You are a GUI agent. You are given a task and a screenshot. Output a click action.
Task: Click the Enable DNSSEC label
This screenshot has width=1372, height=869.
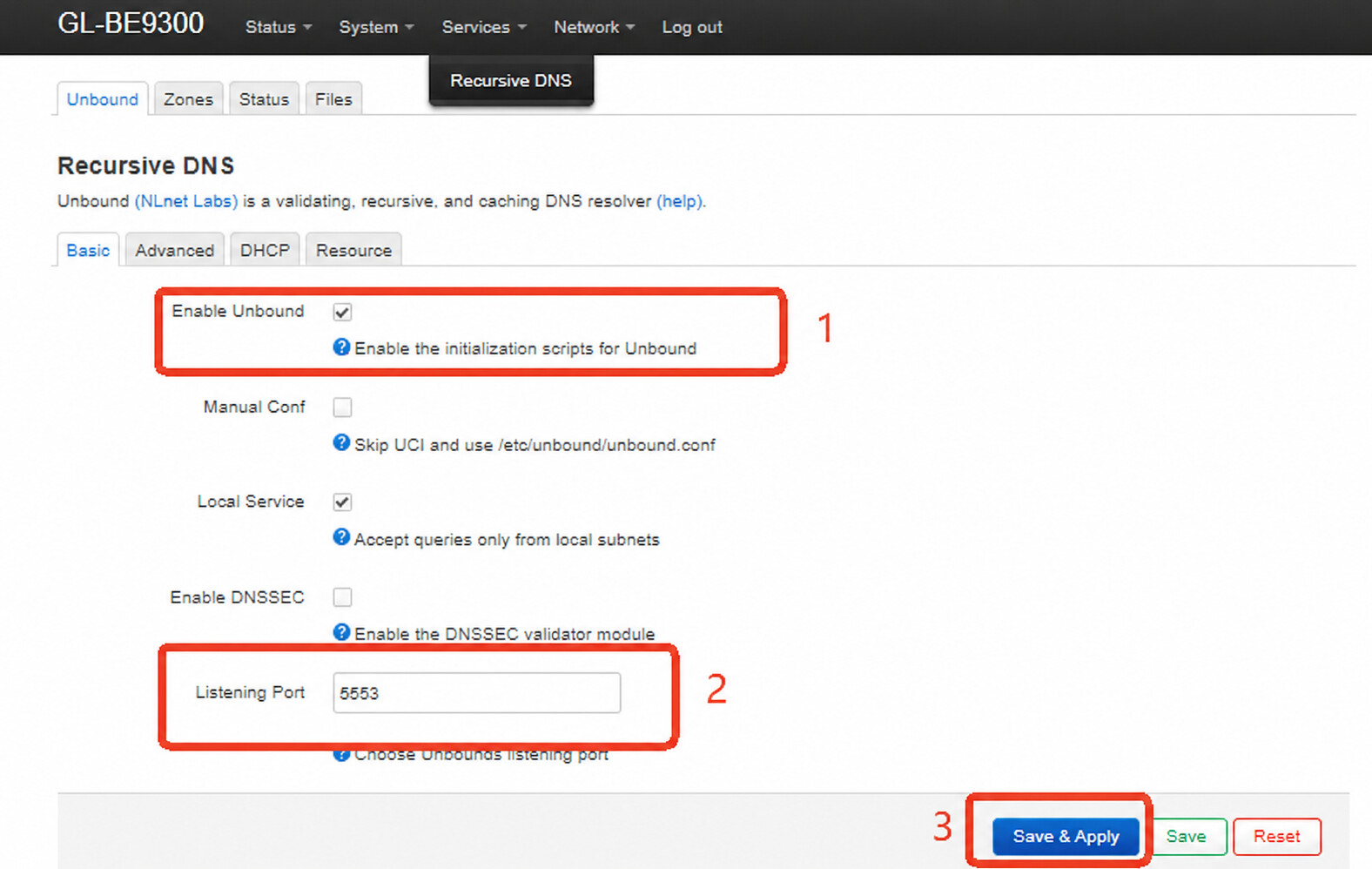(x=237, y=596)
